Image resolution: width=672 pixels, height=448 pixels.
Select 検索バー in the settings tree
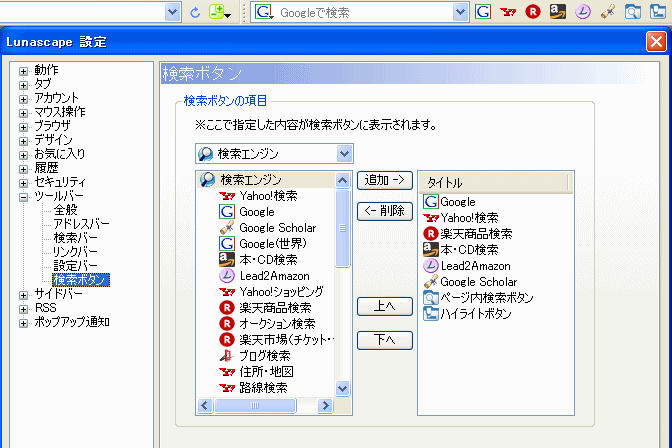[75, 238]
